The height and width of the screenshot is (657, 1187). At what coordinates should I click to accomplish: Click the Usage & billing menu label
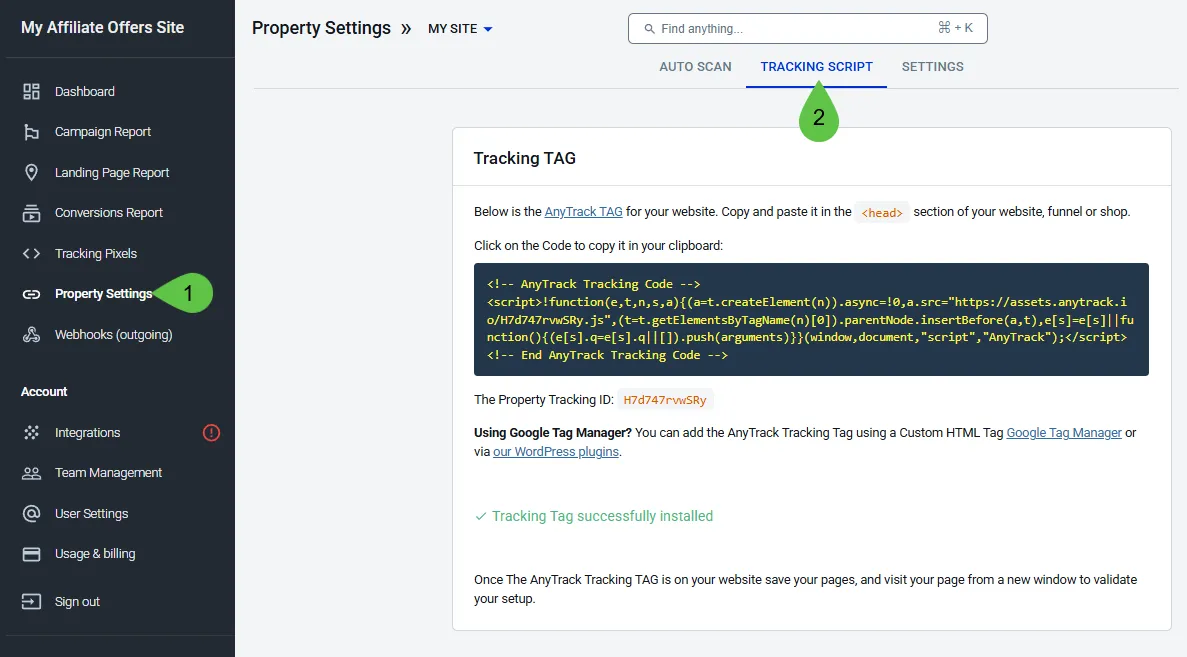click(x=95, y=554)
